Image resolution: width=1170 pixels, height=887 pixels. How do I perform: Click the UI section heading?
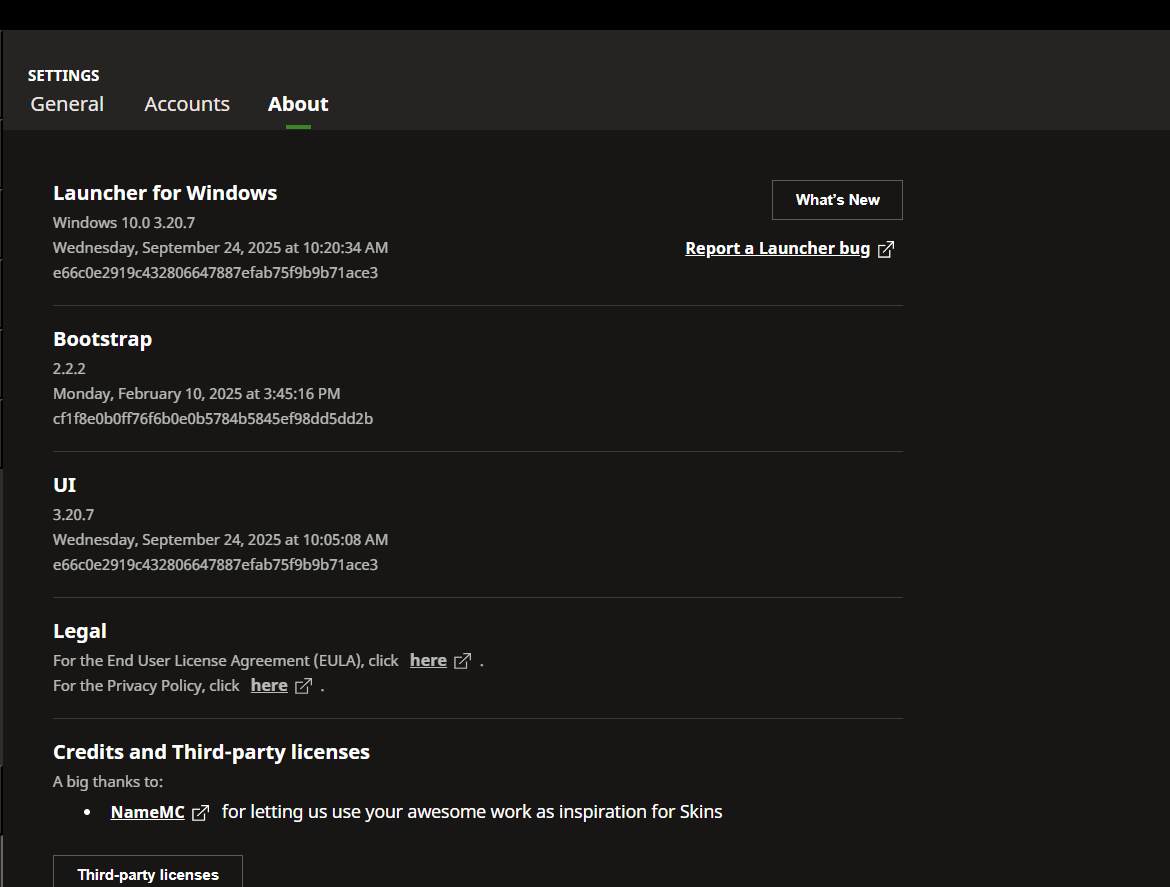[64, 485]
